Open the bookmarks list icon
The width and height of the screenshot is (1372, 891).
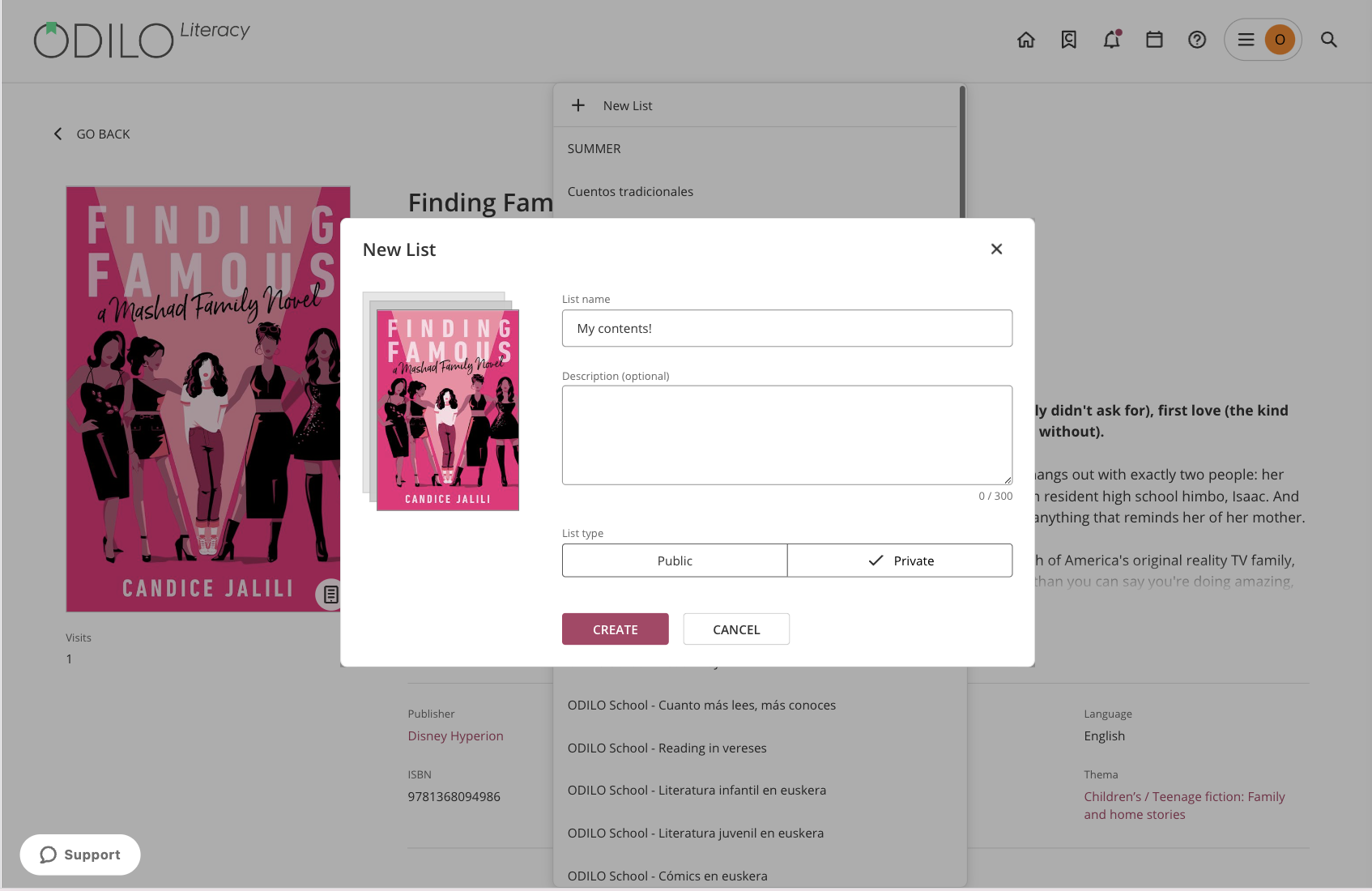1069,40
